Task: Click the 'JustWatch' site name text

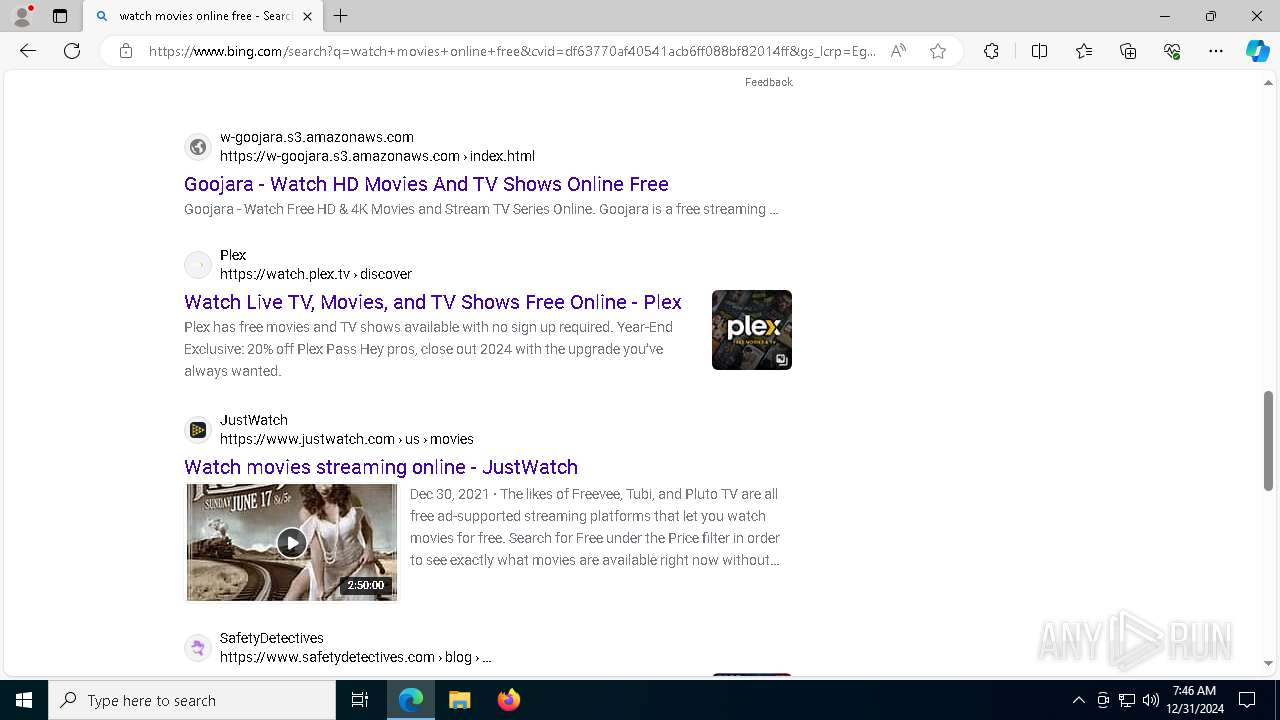Action: pos(254,420)
